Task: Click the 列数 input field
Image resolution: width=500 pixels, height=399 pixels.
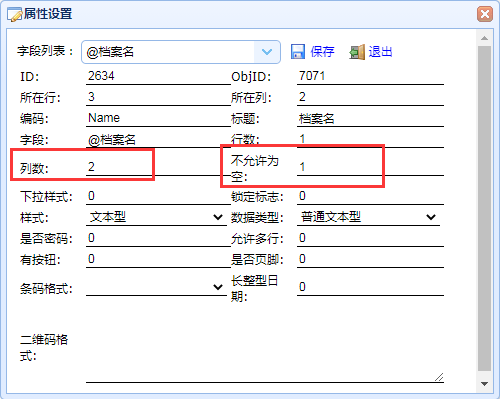Action: (x=158, y=167)
